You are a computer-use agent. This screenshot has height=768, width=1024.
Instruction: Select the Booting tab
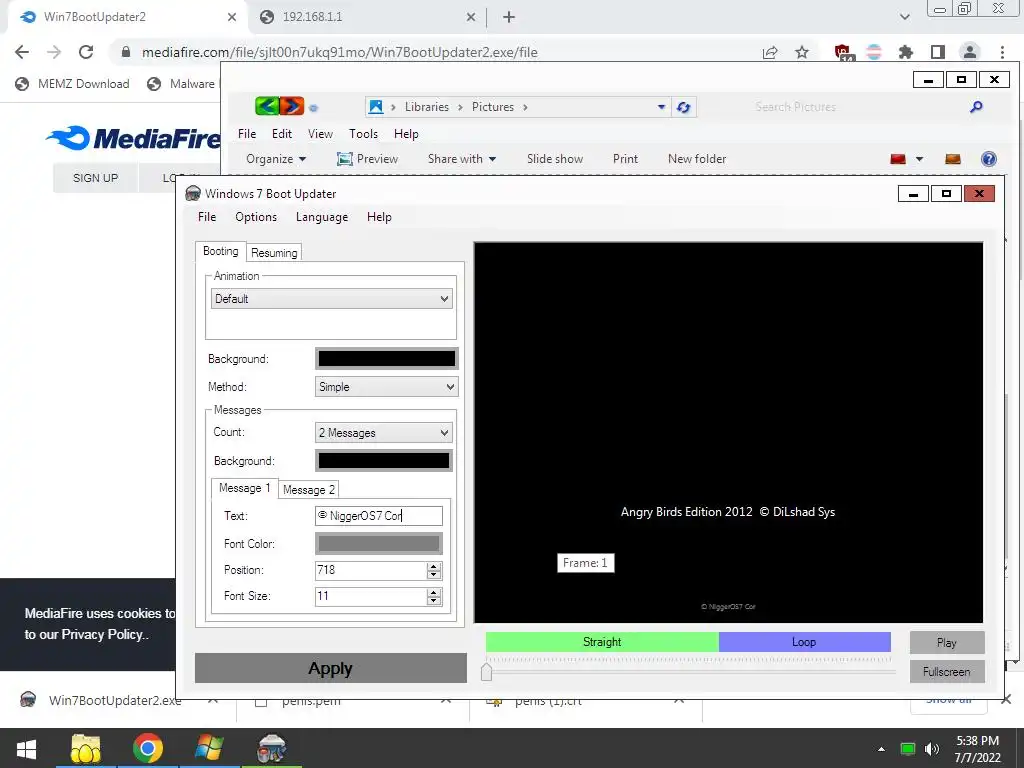click(x=221, y=251)
